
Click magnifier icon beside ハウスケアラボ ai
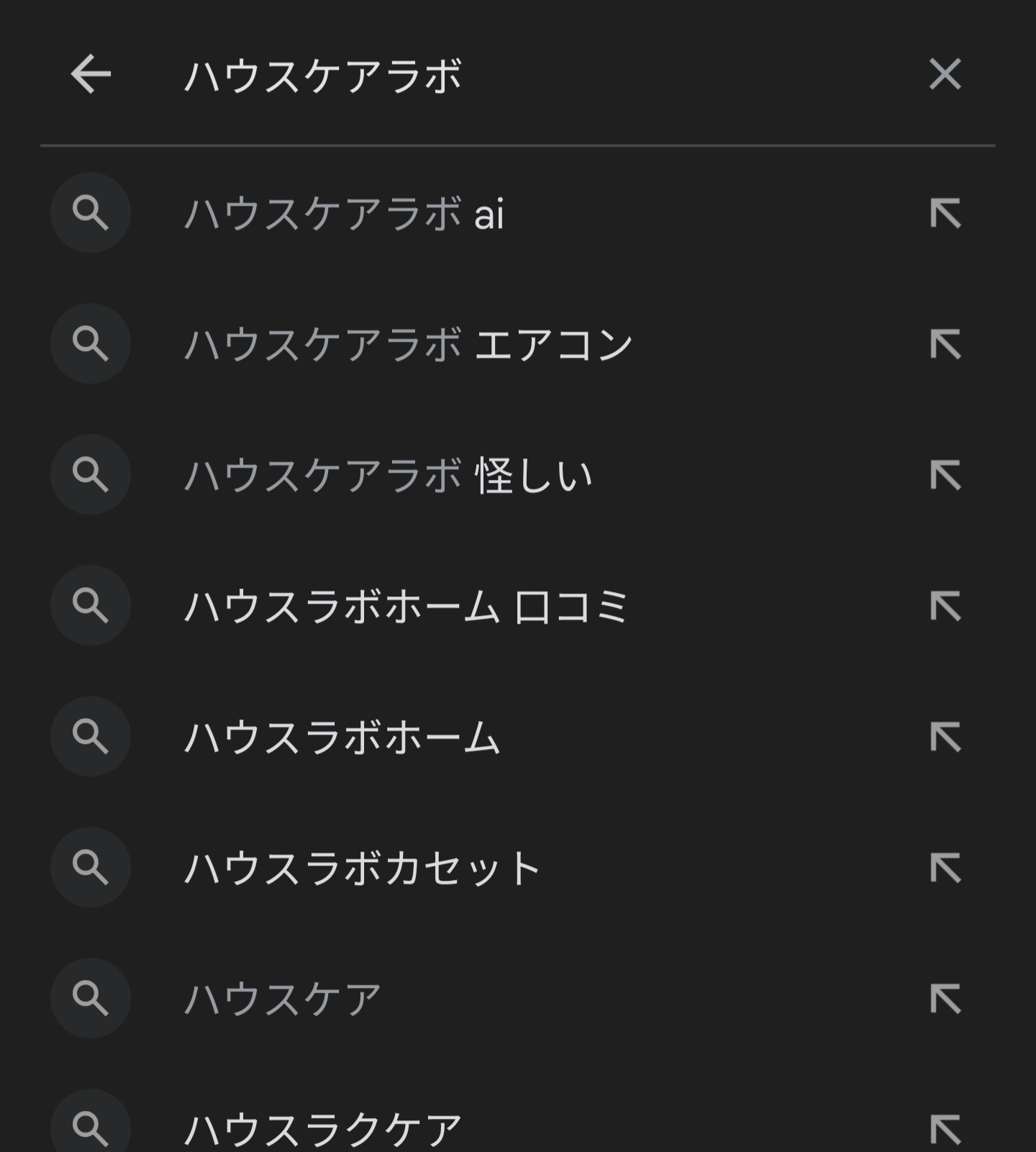(91, 213)
